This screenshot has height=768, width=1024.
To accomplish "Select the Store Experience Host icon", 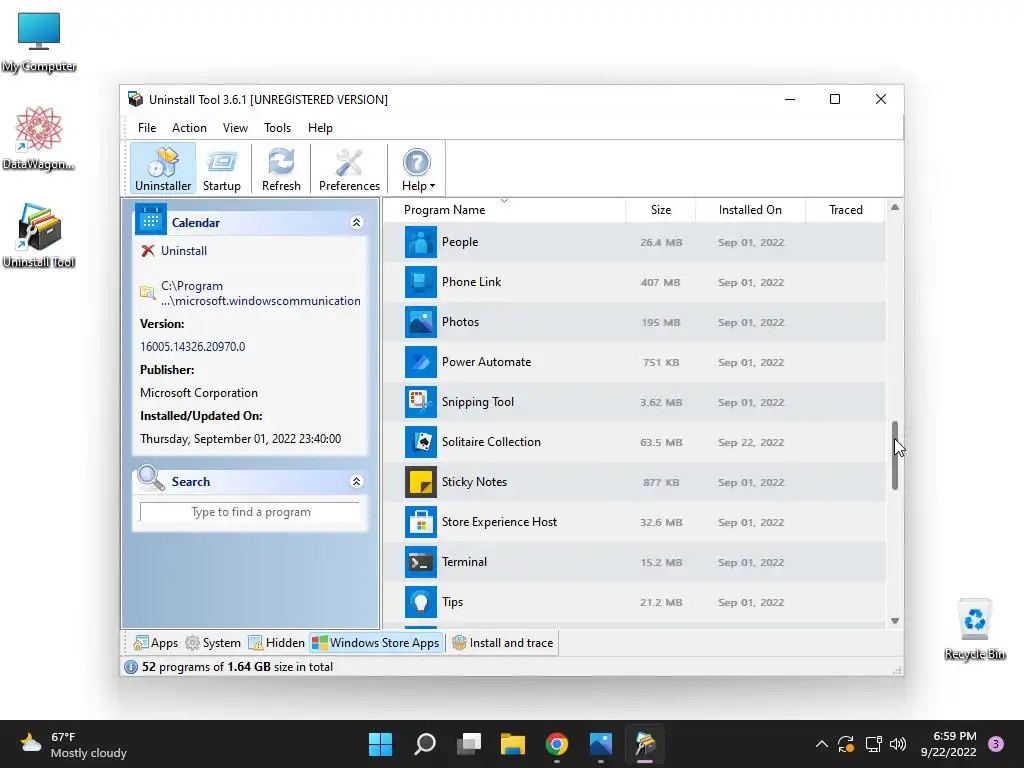I will coord(421,522).
